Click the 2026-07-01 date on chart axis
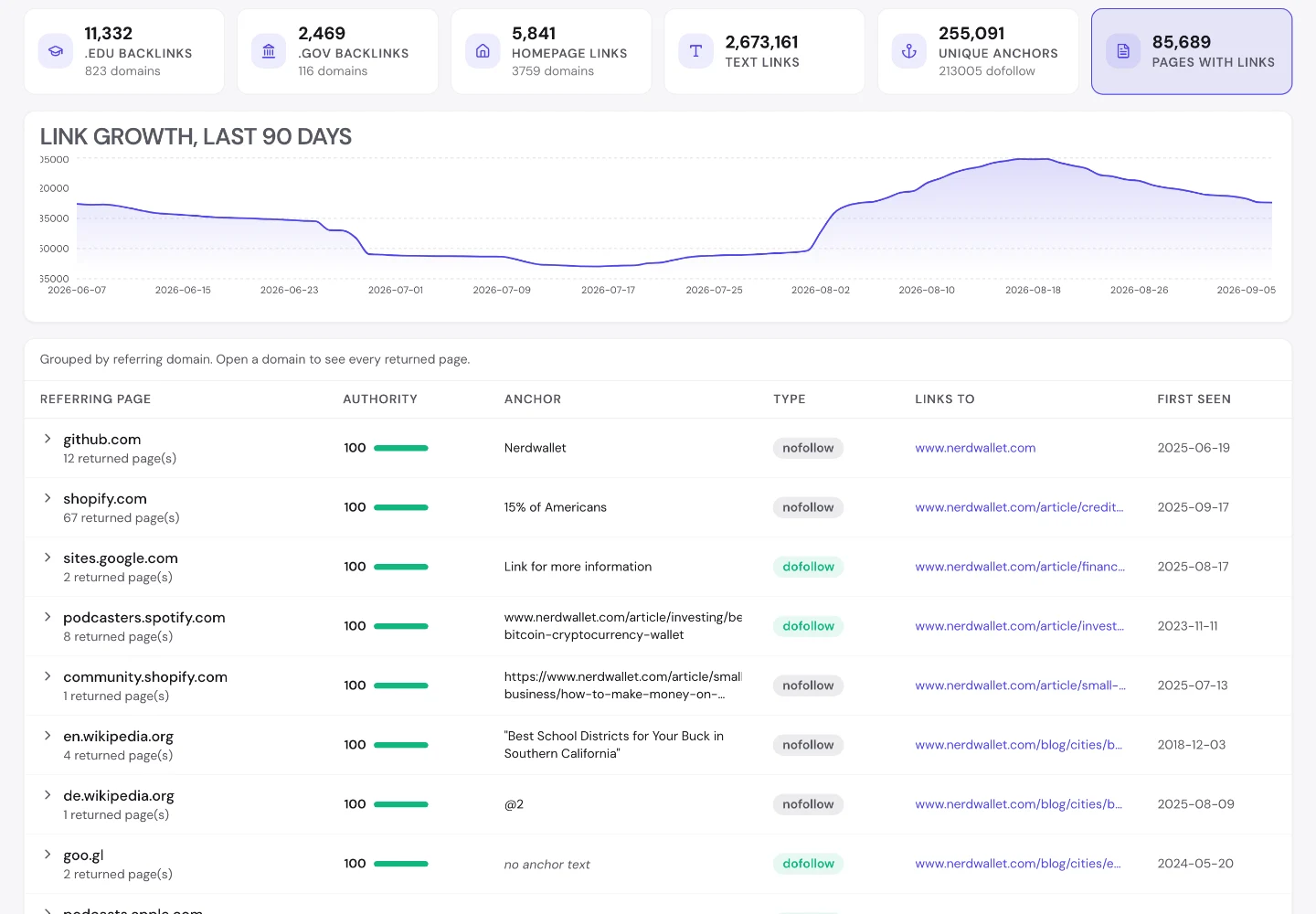This screenshot has height=914, width=1316. point(396,290)
